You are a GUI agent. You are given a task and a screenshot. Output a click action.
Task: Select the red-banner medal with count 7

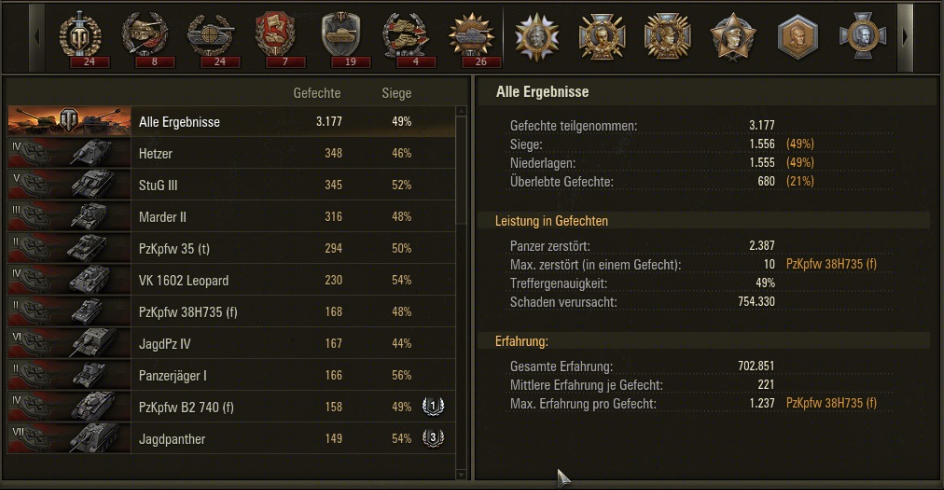click(274, 36)
